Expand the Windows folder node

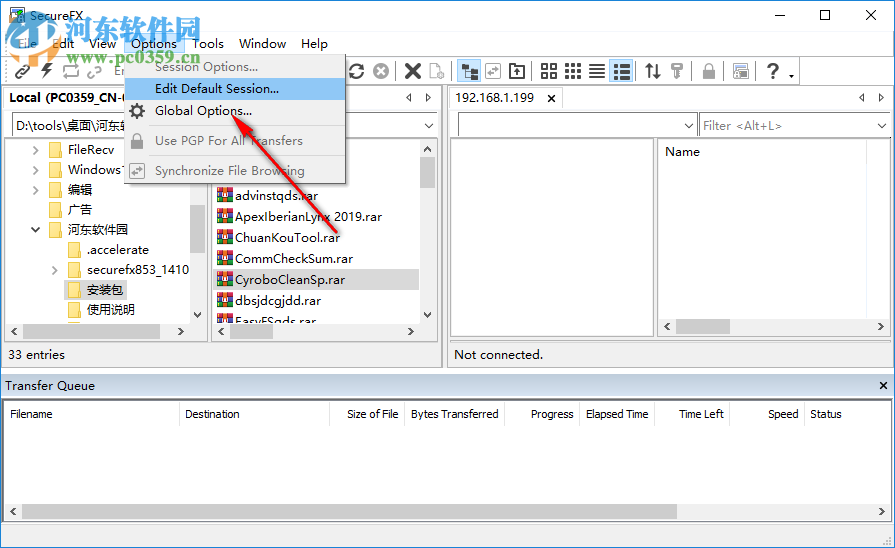coord(35,170)
